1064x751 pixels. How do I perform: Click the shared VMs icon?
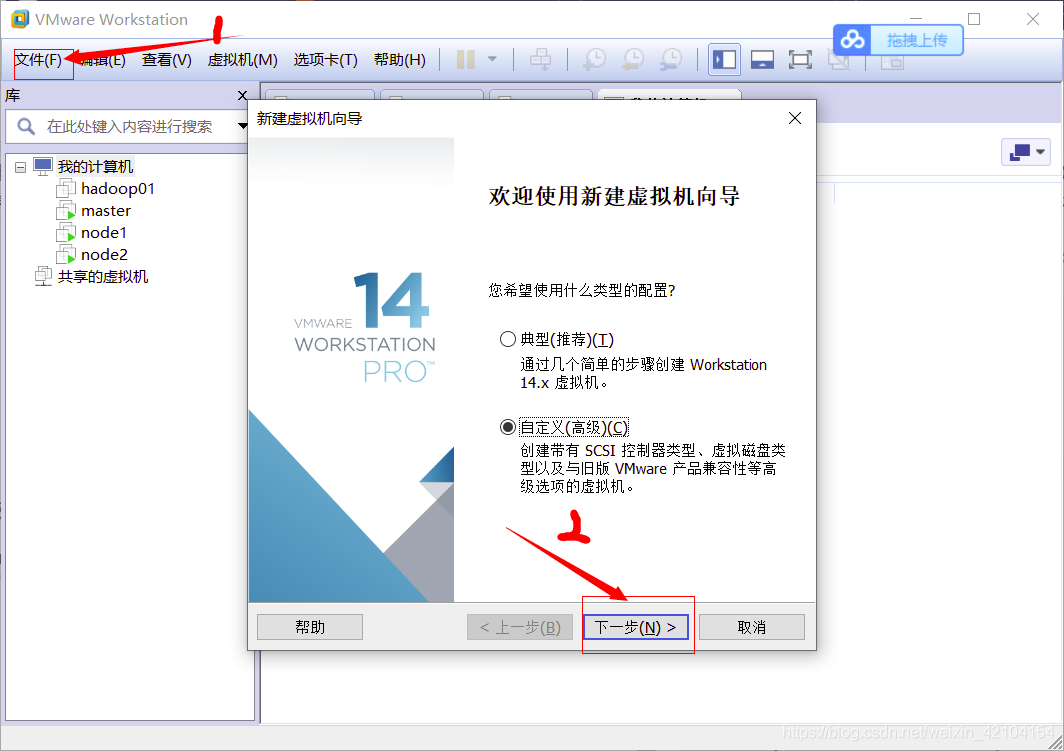click(43, 276)
